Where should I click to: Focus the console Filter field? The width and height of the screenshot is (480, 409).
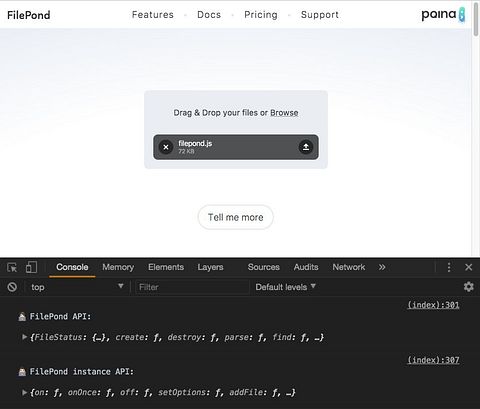point(192,287)
